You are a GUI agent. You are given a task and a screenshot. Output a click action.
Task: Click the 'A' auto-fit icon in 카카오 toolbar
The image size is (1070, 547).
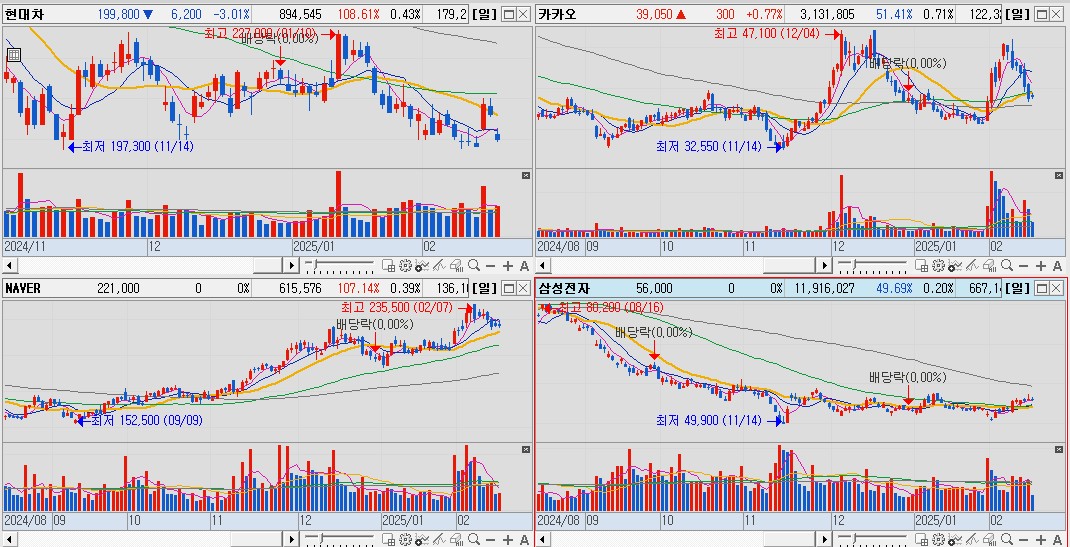pos(1057,265)
